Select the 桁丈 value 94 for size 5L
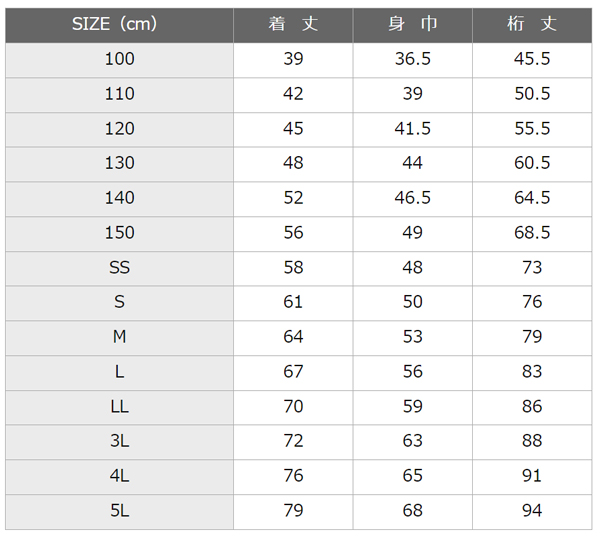 (532, 511)
